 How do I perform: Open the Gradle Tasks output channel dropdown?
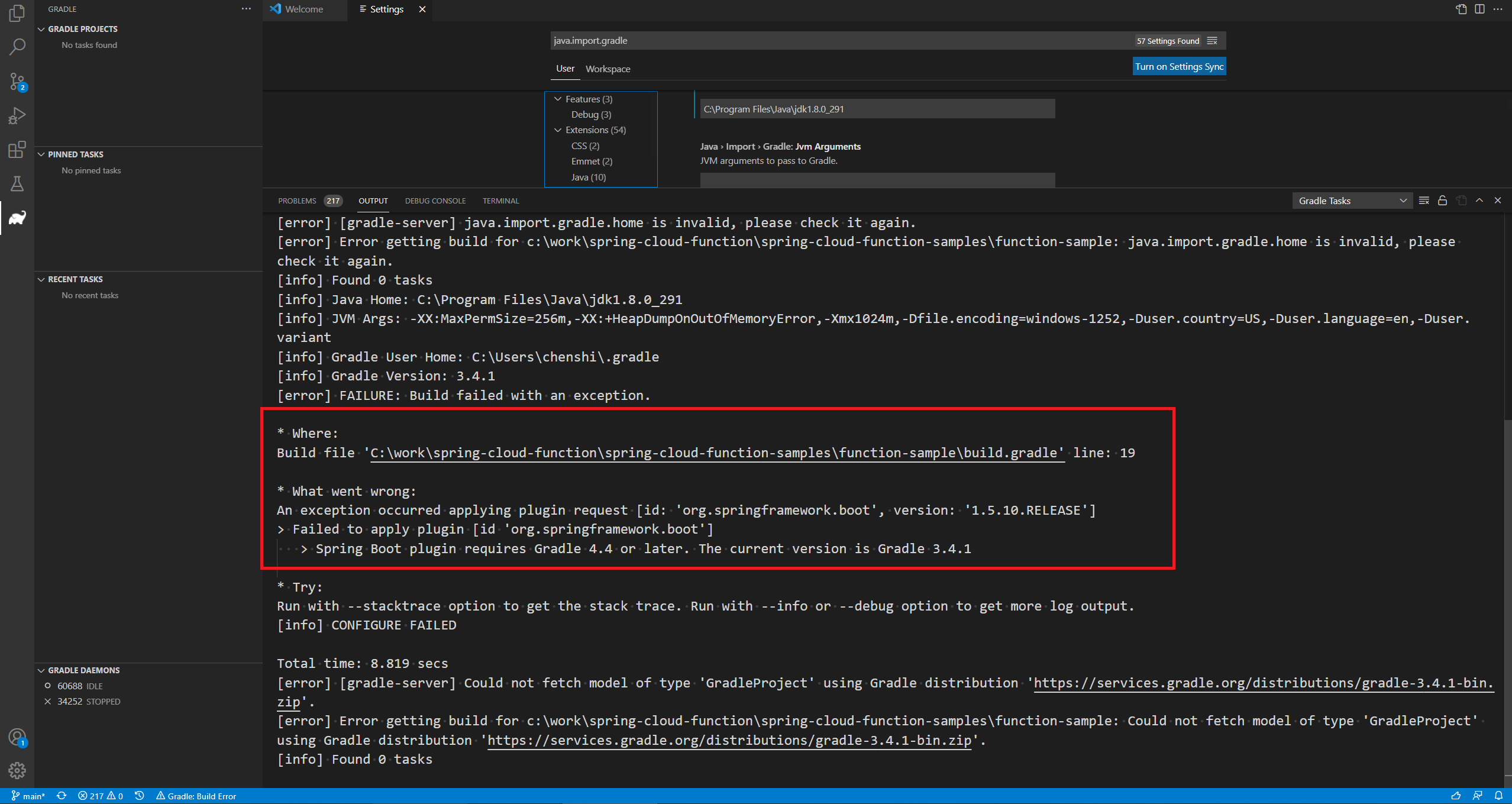1352,201
